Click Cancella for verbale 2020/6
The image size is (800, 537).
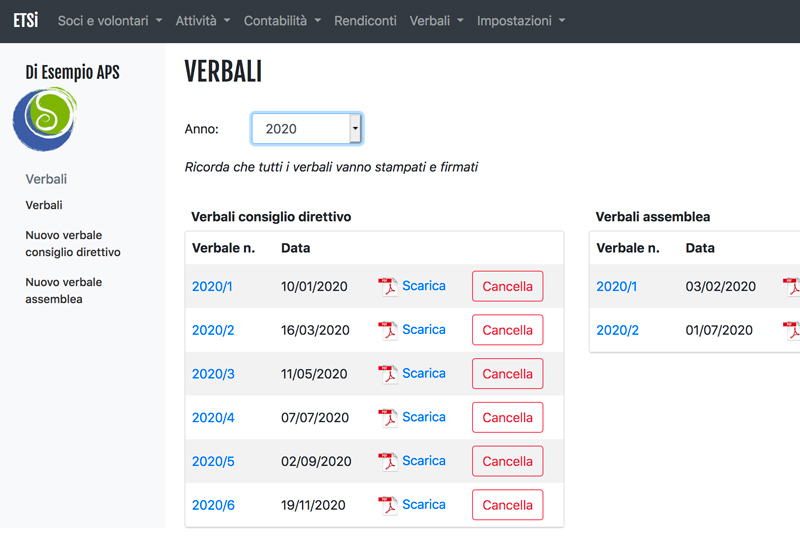pyautogui.click(x=508, y=505)
